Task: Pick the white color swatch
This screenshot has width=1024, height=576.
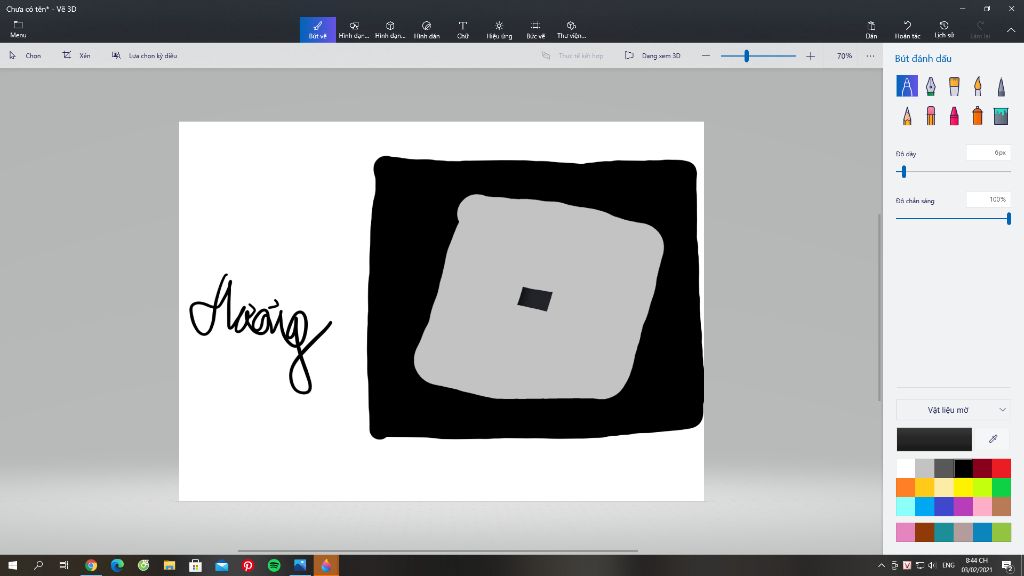Action: [x=905, y=468]
